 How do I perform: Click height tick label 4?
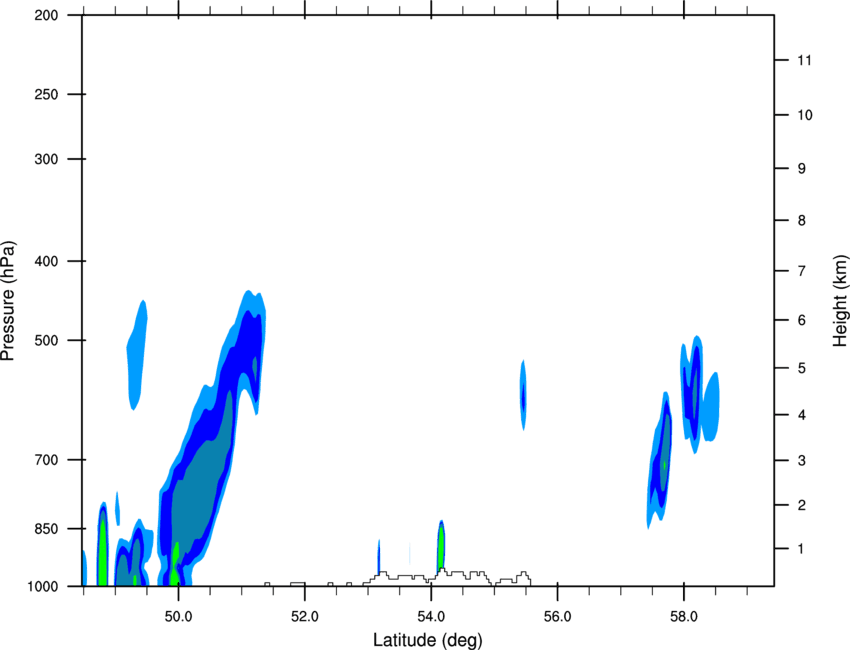click(802, 415)
